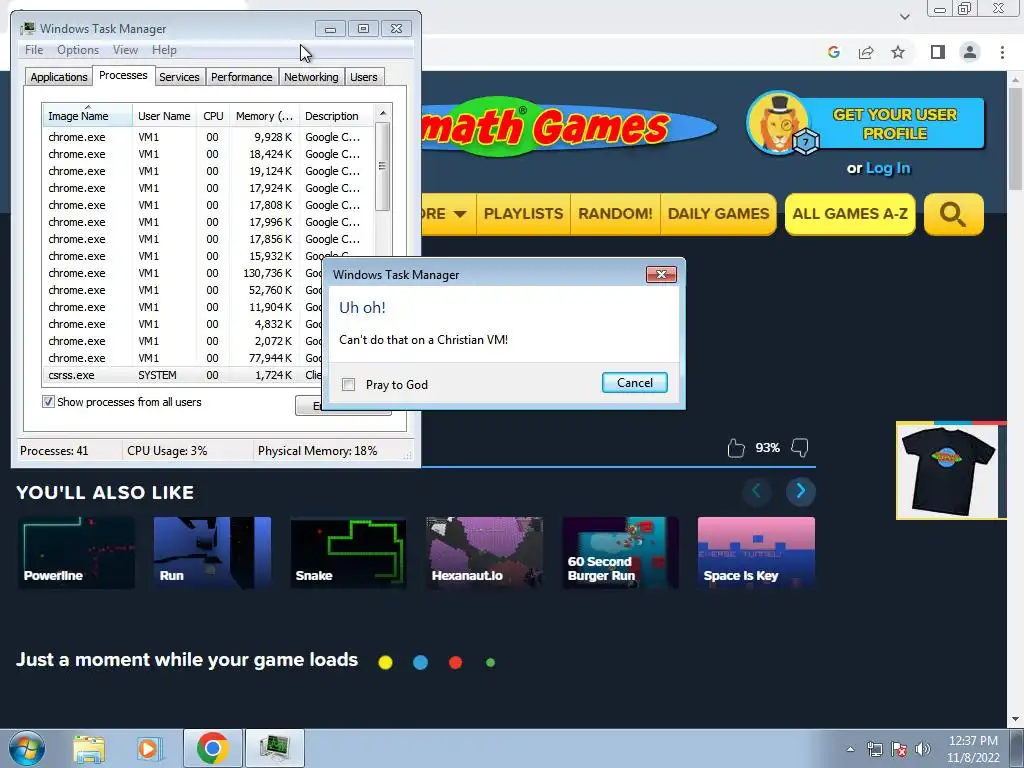Go to previous games with left arrow

pos(756,491)
